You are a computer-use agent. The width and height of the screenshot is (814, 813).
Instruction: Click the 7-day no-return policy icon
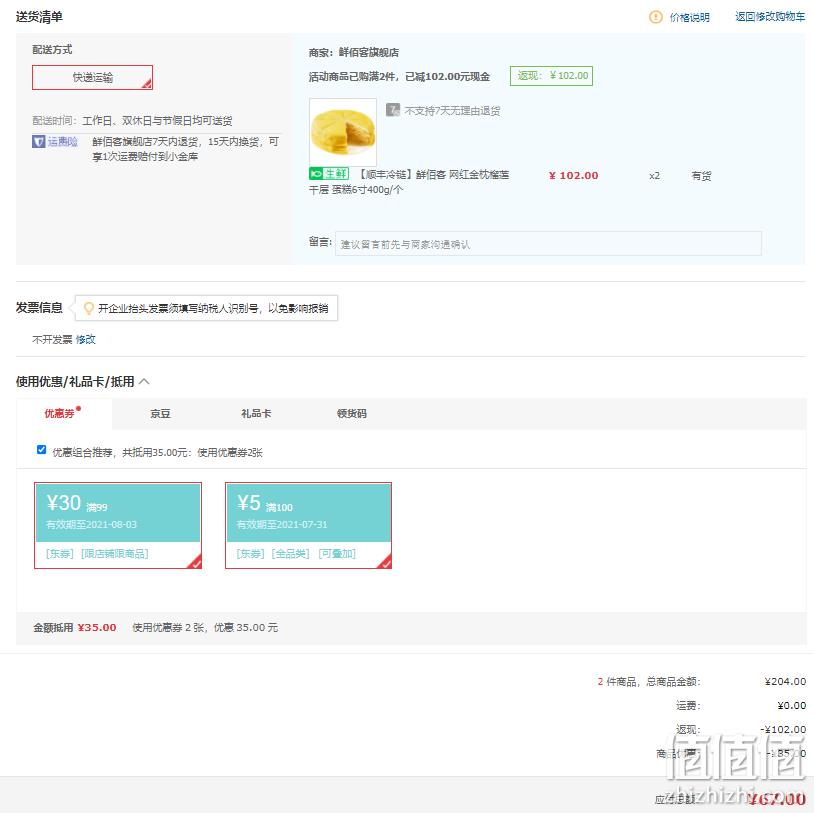pyautogui.click(x=392, y=110)
